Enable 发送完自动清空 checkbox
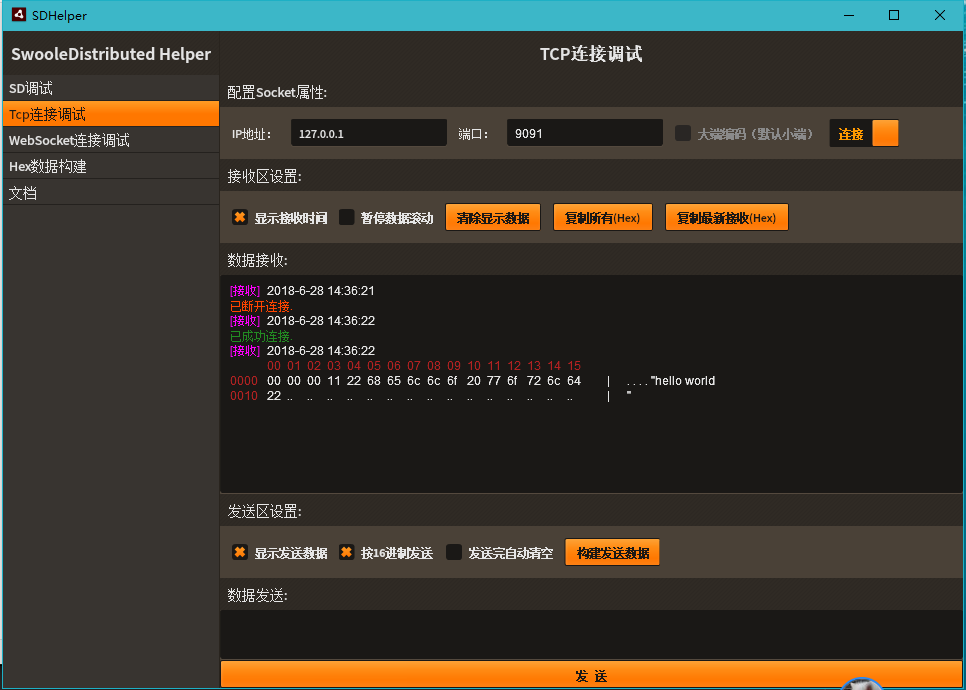Viewport: 966px width, 690px height. (x=454, y=552)
